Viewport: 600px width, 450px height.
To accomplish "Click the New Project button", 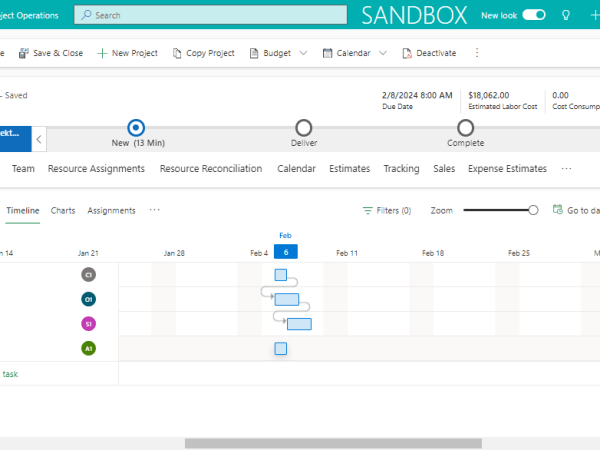I will [x=127, y=53].
